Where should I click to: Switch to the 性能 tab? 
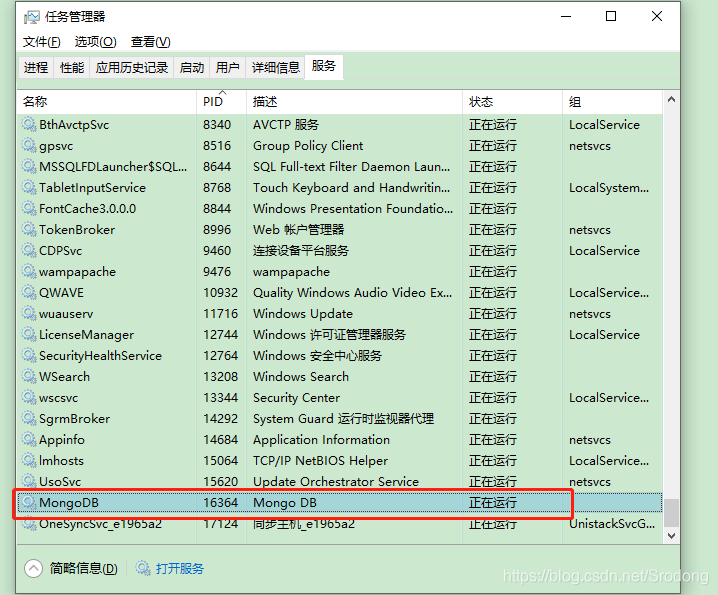click(x=72, y=68)
